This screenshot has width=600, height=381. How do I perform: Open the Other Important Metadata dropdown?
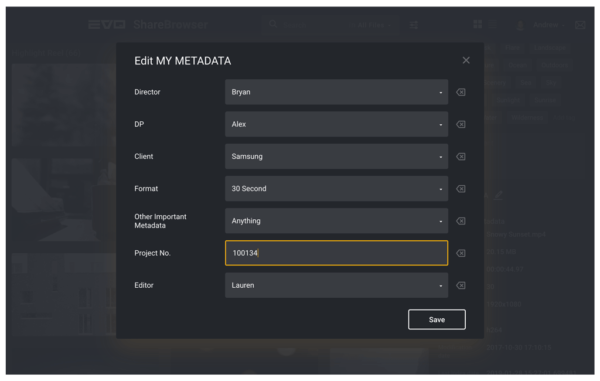pyautogui.click(x=336, y=221)
